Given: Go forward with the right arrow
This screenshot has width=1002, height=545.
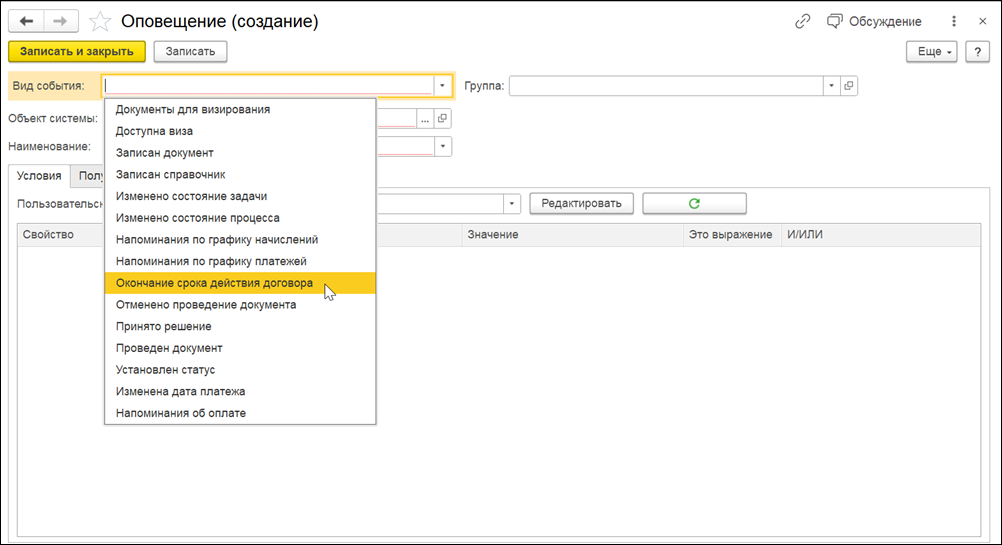Looking at the screenshot, I should point(61,21).
